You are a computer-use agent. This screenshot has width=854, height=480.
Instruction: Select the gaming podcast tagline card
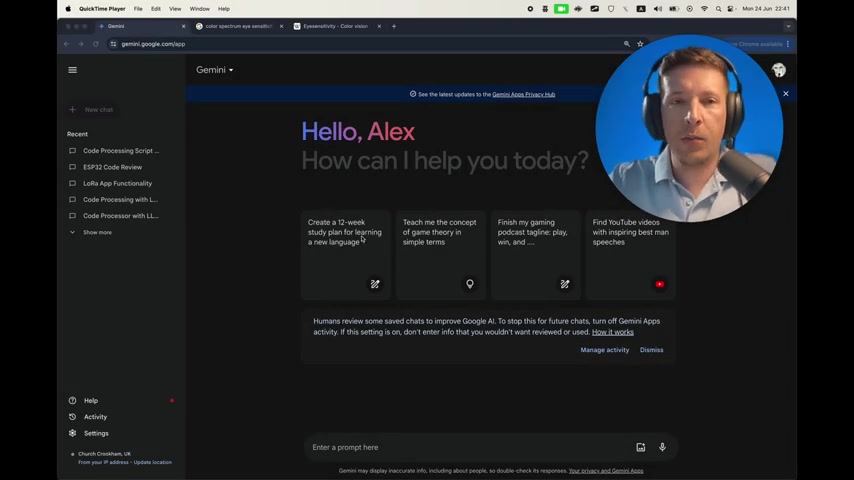pos(536,255)
